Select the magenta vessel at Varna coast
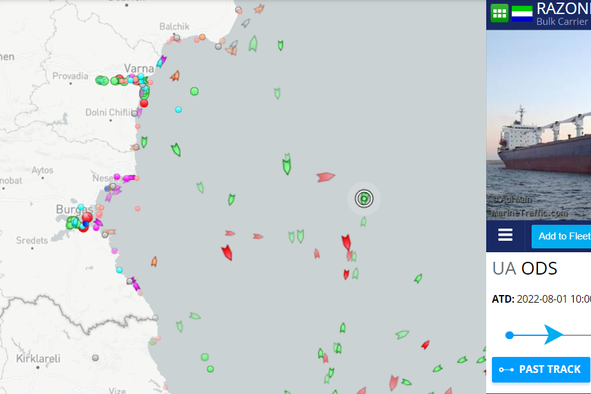This screenshot has height=394, width=591. (x=162, y=61)
